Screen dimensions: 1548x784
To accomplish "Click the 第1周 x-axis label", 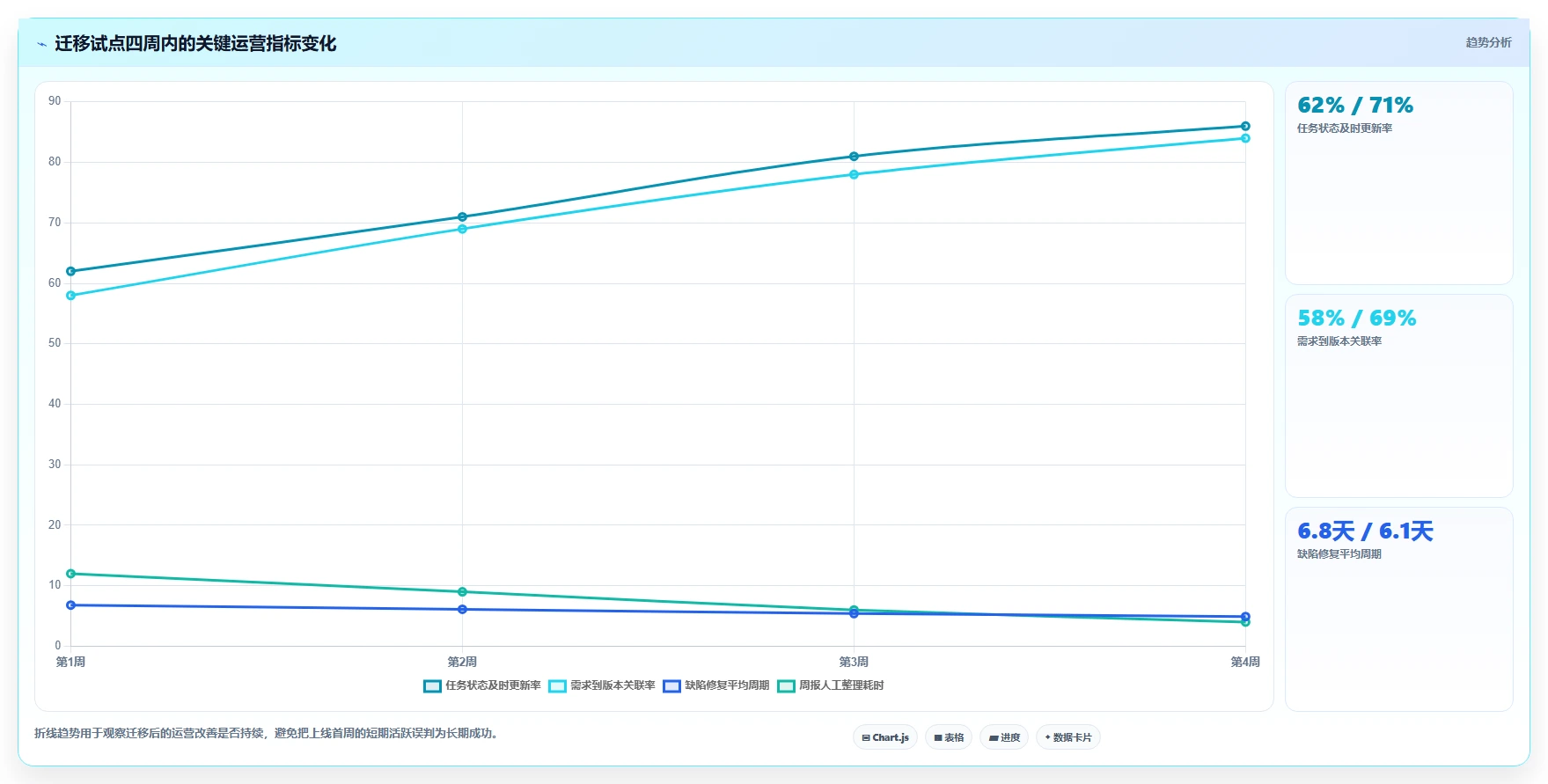I will point(71,662).
